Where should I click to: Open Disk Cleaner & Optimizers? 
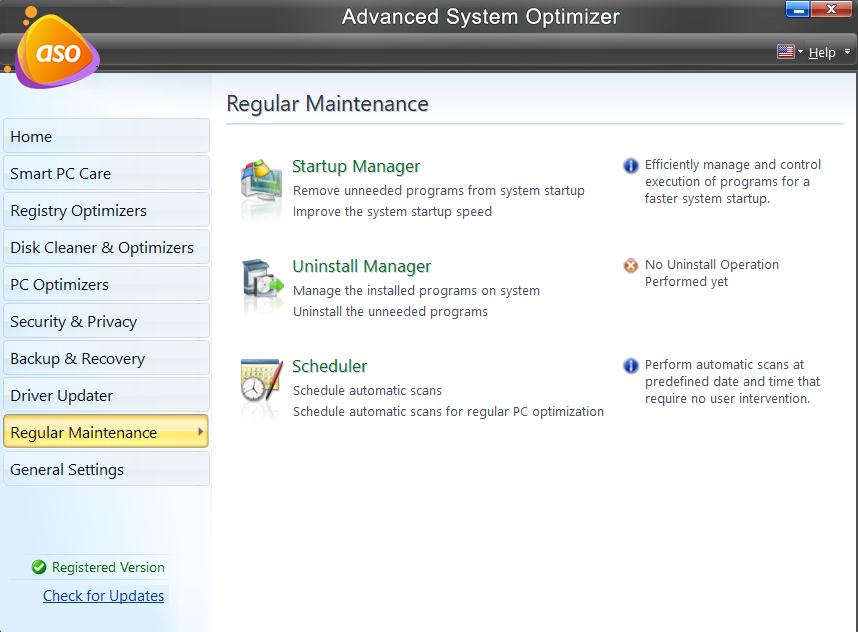(x=106, y=248)
